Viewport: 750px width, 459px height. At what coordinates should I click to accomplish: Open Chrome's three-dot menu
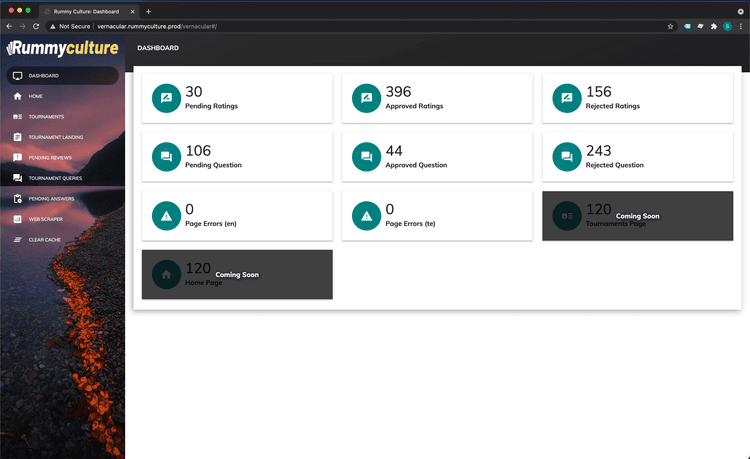740,26
